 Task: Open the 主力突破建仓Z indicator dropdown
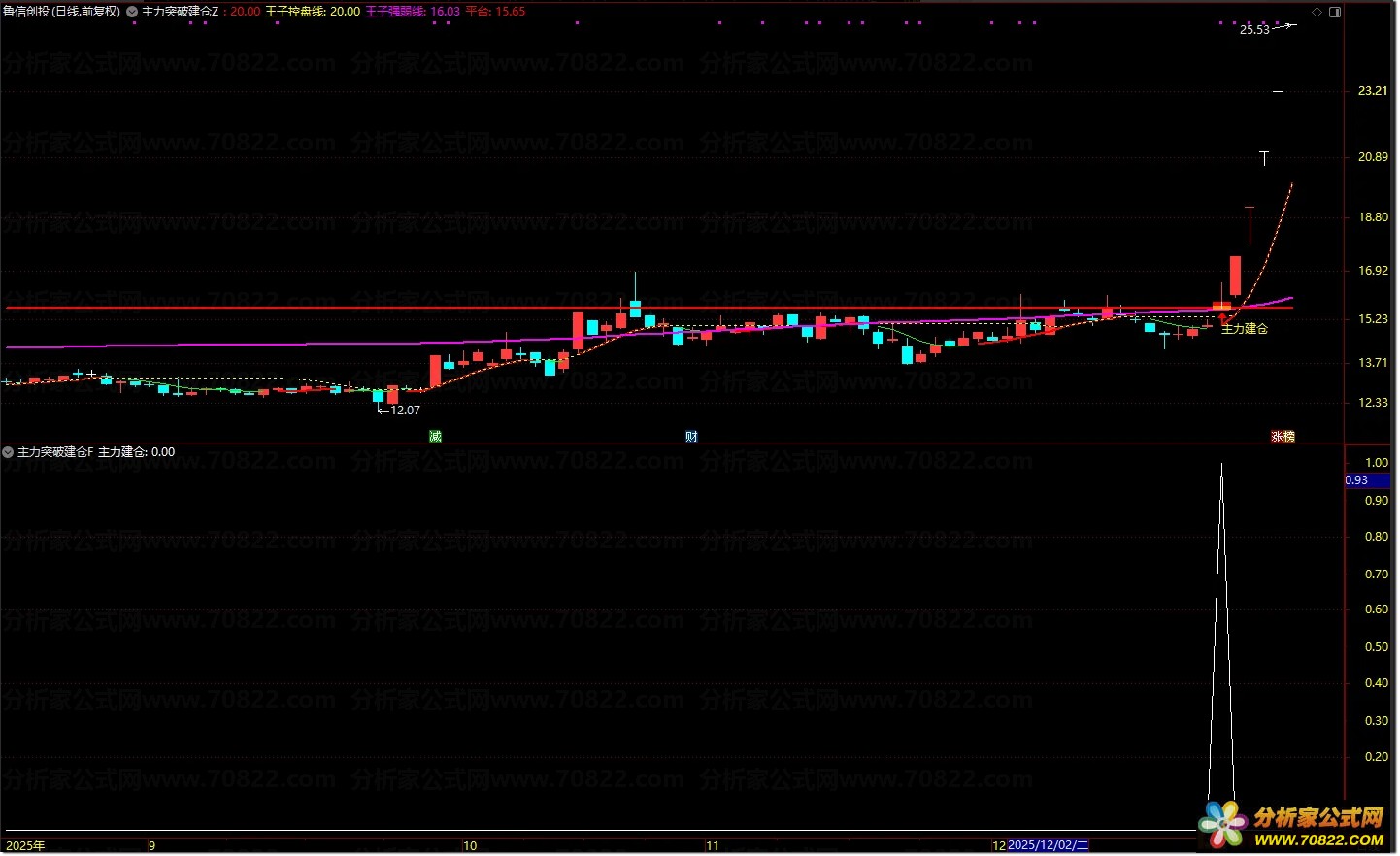point(132,12)
